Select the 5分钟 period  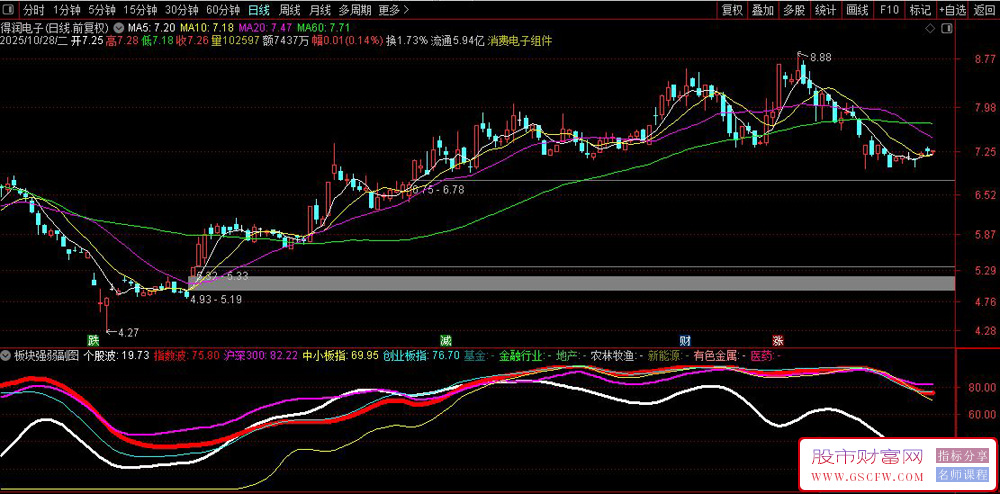[101, 10]
